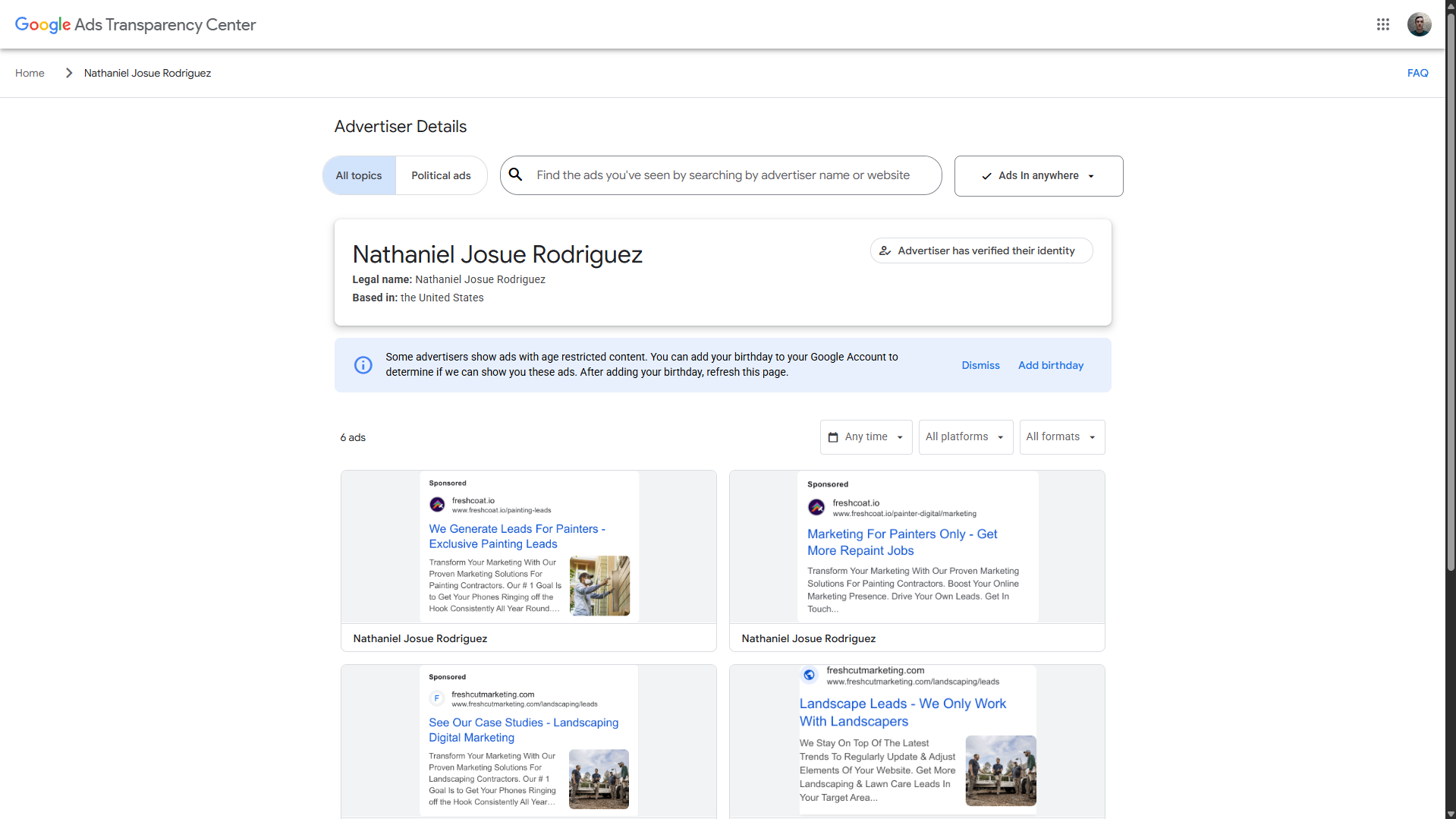Click the calendar icon in Any time filter
This screenshot has height=819, width=1456.
(x=833, y=437)
